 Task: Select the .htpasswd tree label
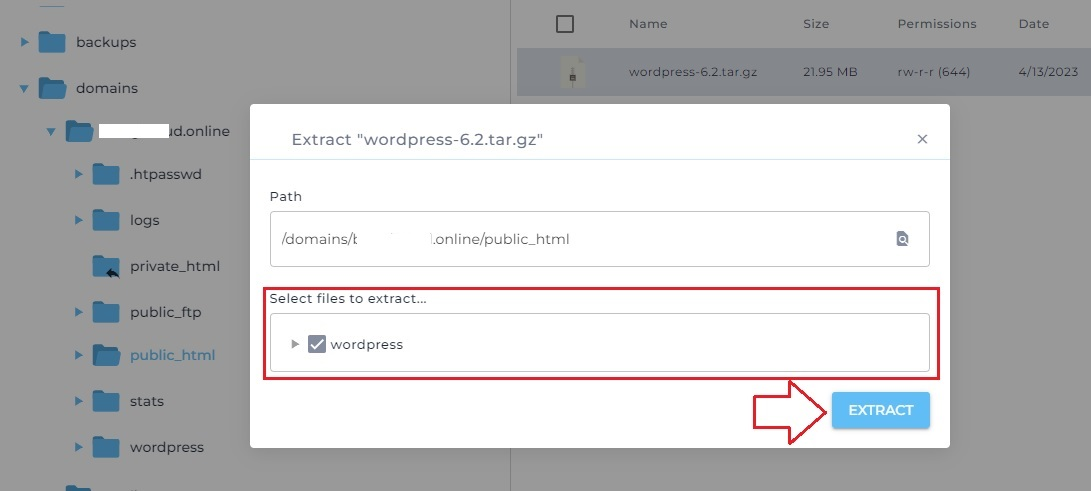[166, 175]
